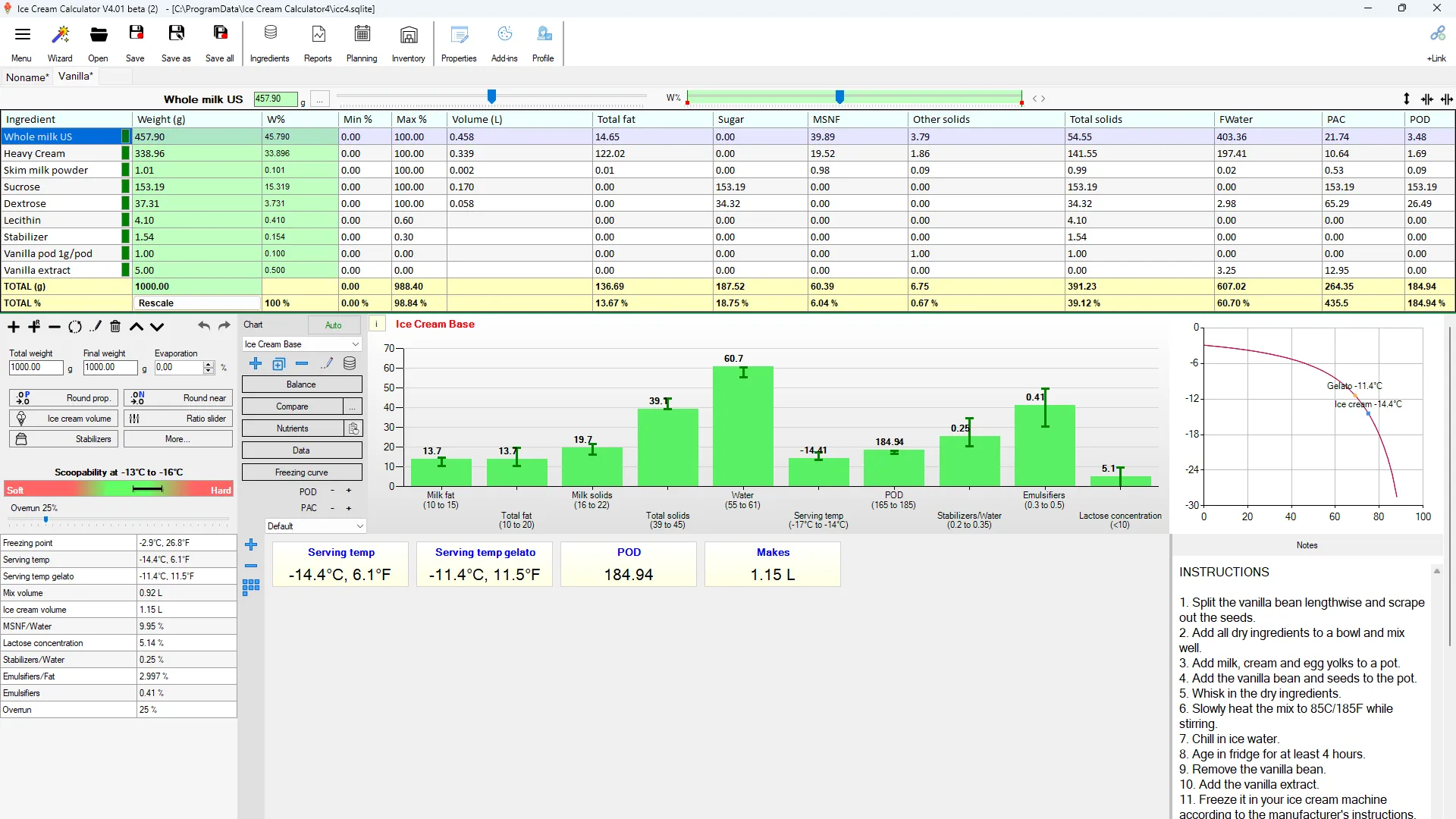Toggle the Auto chart button
Screen dimensions: 1456x819
[x=334, y=325]
